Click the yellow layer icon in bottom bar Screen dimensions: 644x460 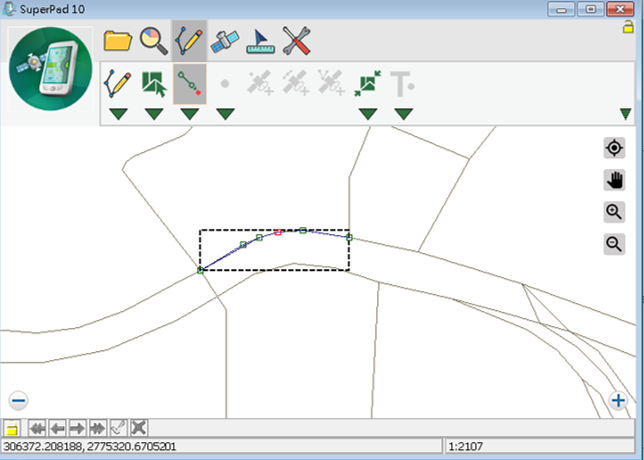tap(12, 428)
